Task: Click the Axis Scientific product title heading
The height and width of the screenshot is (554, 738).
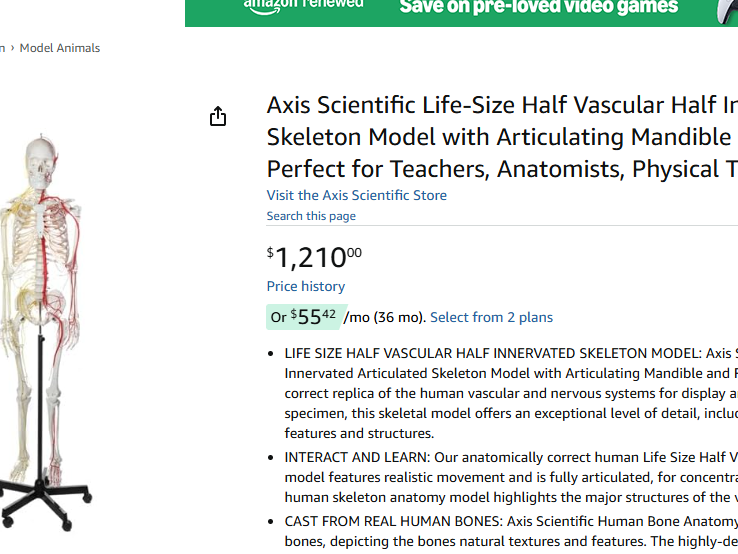Action: [501, 137]
